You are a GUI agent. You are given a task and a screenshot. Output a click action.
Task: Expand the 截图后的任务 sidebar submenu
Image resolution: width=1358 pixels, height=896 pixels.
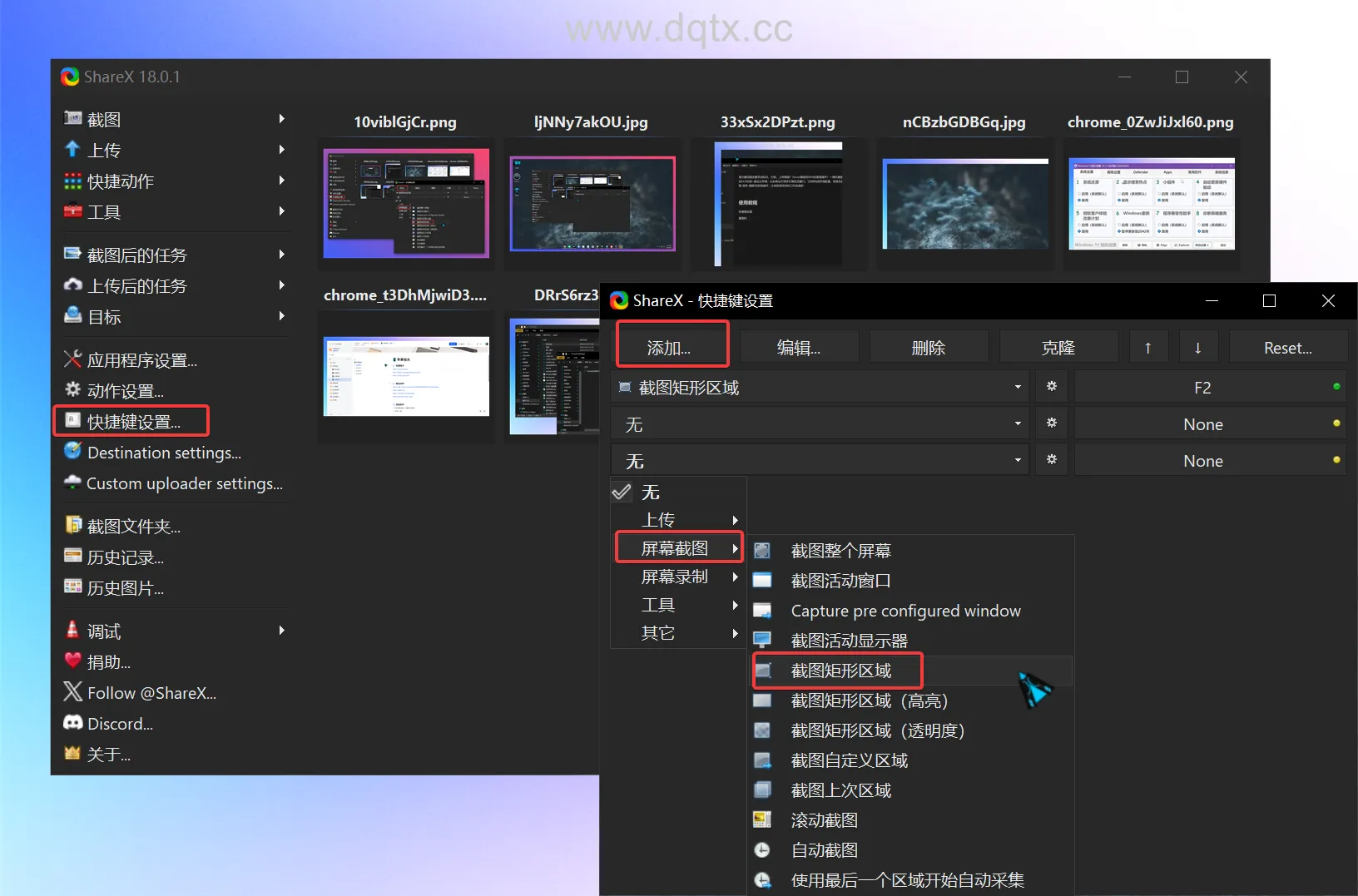[x=175, y=255]
